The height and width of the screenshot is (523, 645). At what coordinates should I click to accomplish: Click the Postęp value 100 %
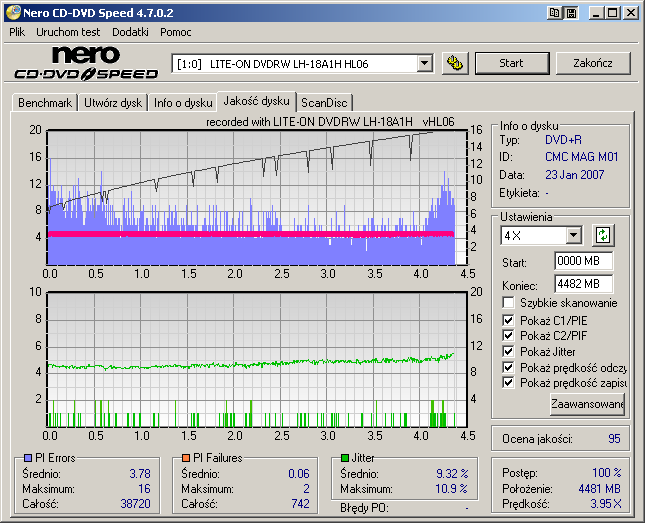[607, 472]
